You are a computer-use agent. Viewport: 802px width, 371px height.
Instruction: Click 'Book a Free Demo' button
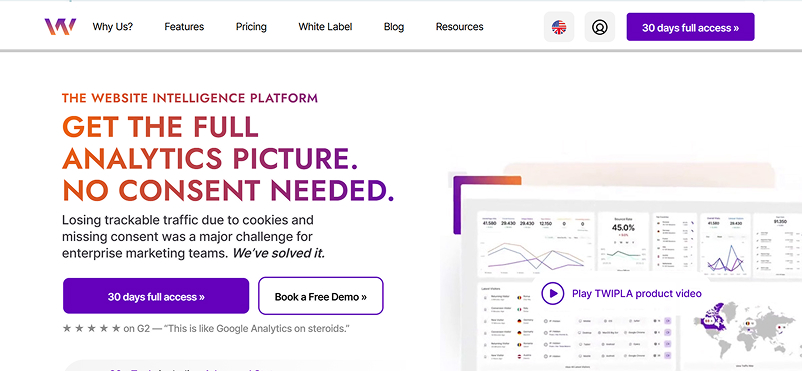tap(321, 296)
